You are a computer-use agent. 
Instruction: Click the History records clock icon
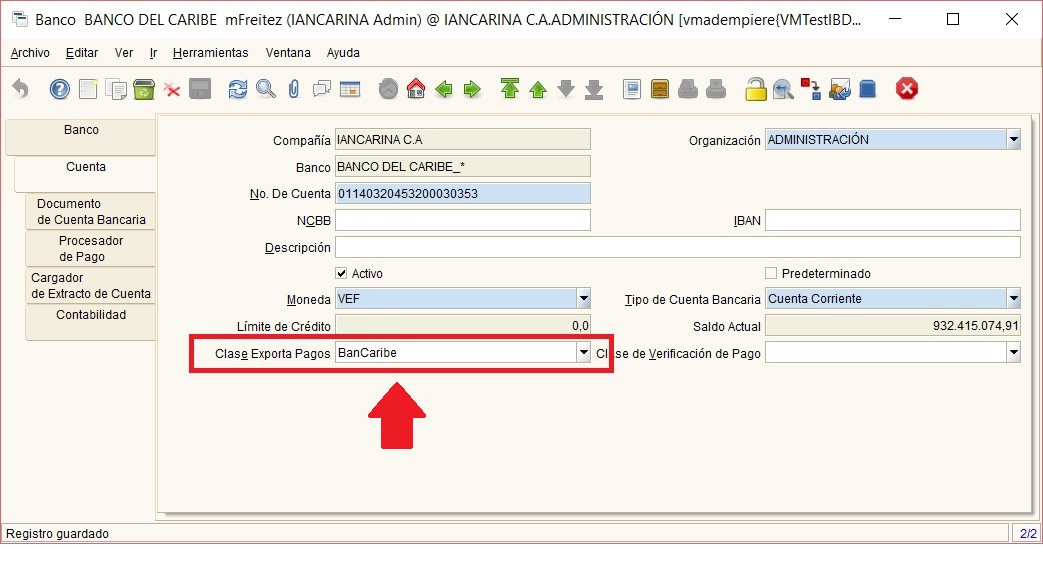click(388, 88)
